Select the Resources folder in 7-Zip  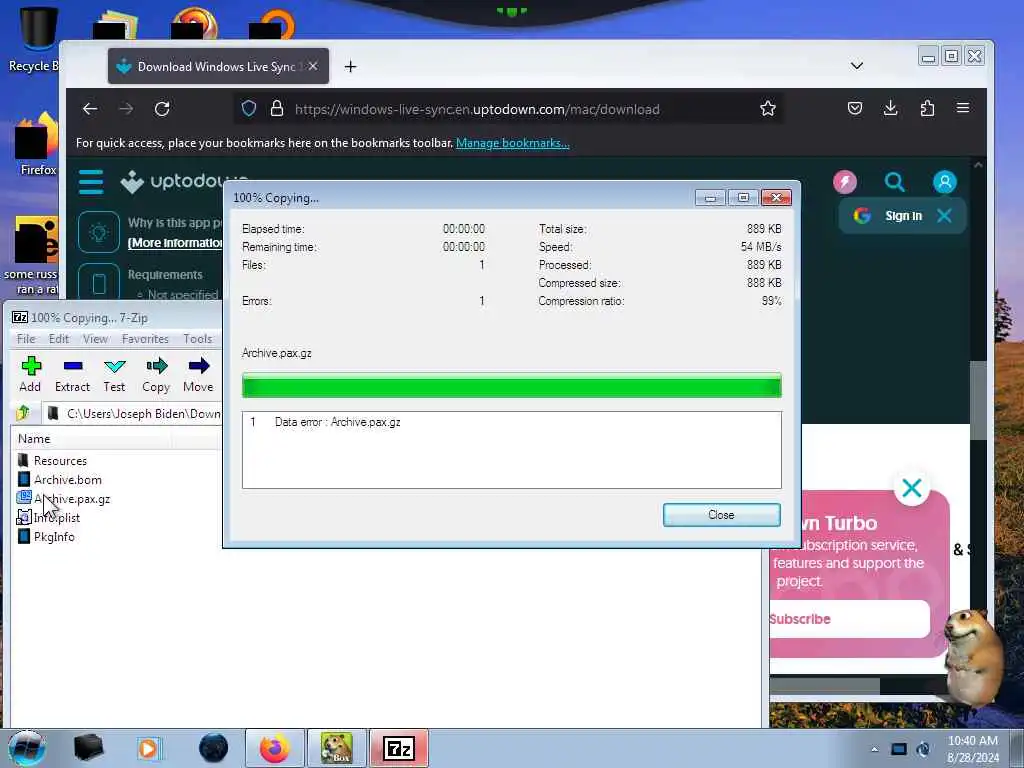(60, 460)
